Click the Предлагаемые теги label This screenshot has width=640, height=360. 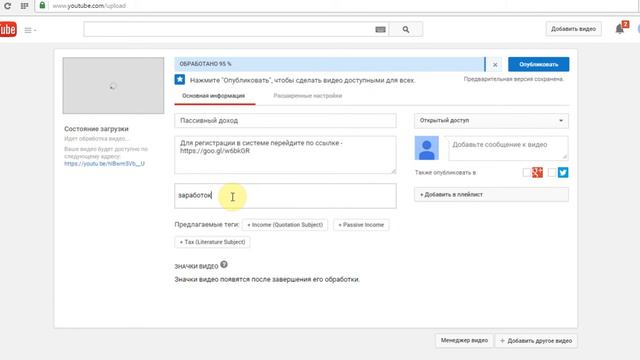(207, 224)
